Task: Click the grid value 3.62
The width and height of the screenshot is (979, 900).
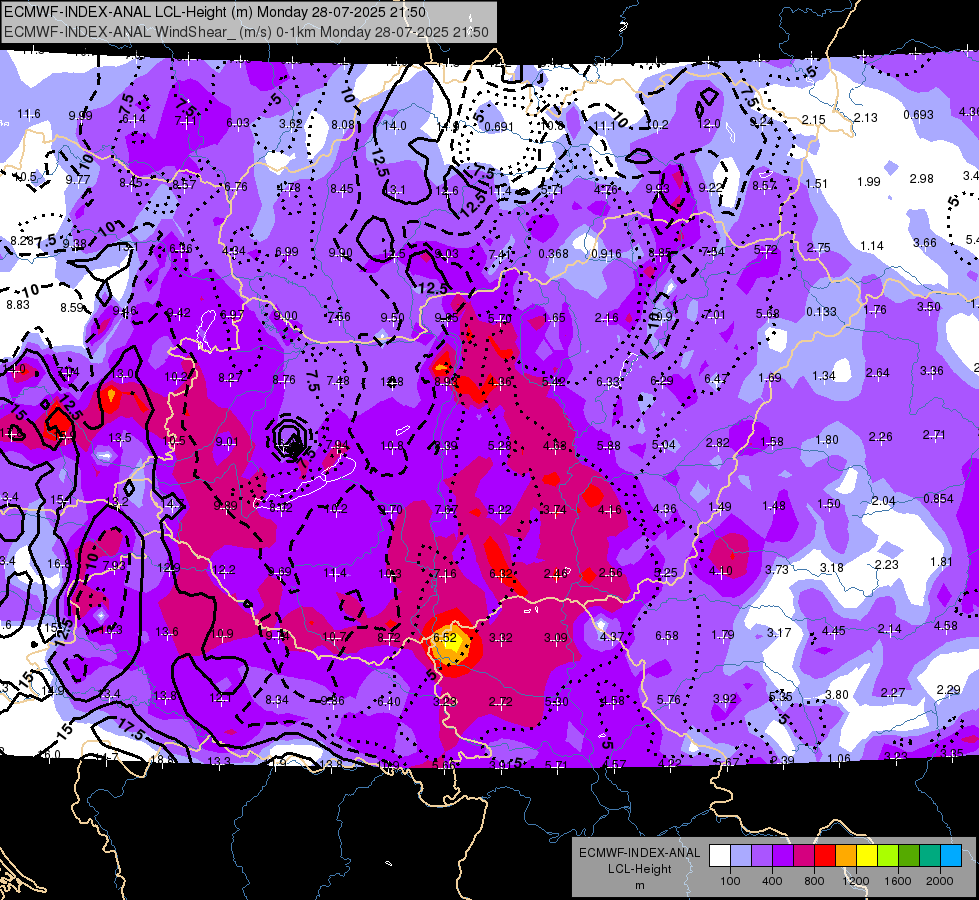Action: point(290,124)
